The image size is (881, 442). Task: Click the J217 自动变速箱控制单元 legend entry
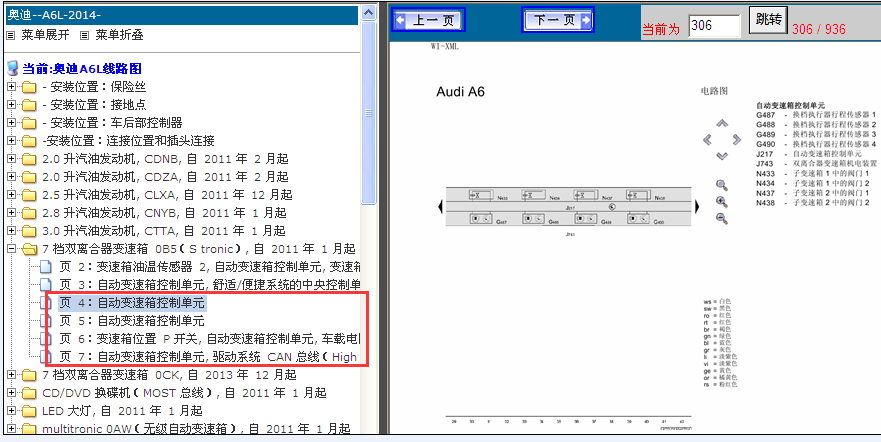(809, 153)
